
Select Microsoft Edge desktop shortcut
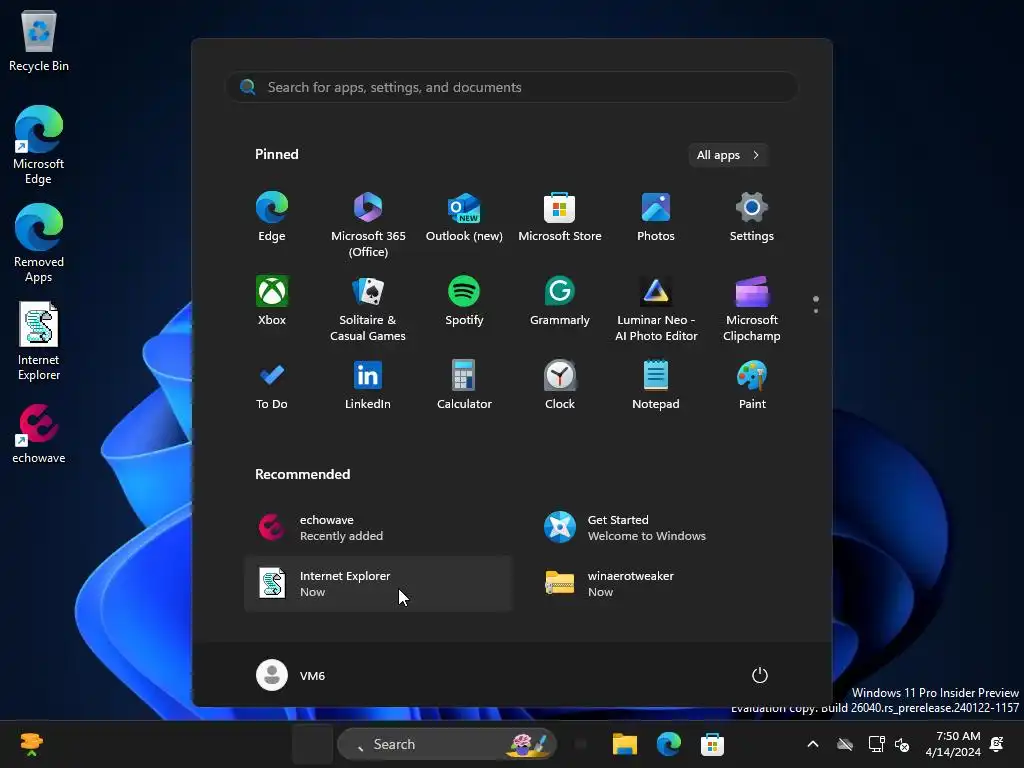tap(39, 145)
